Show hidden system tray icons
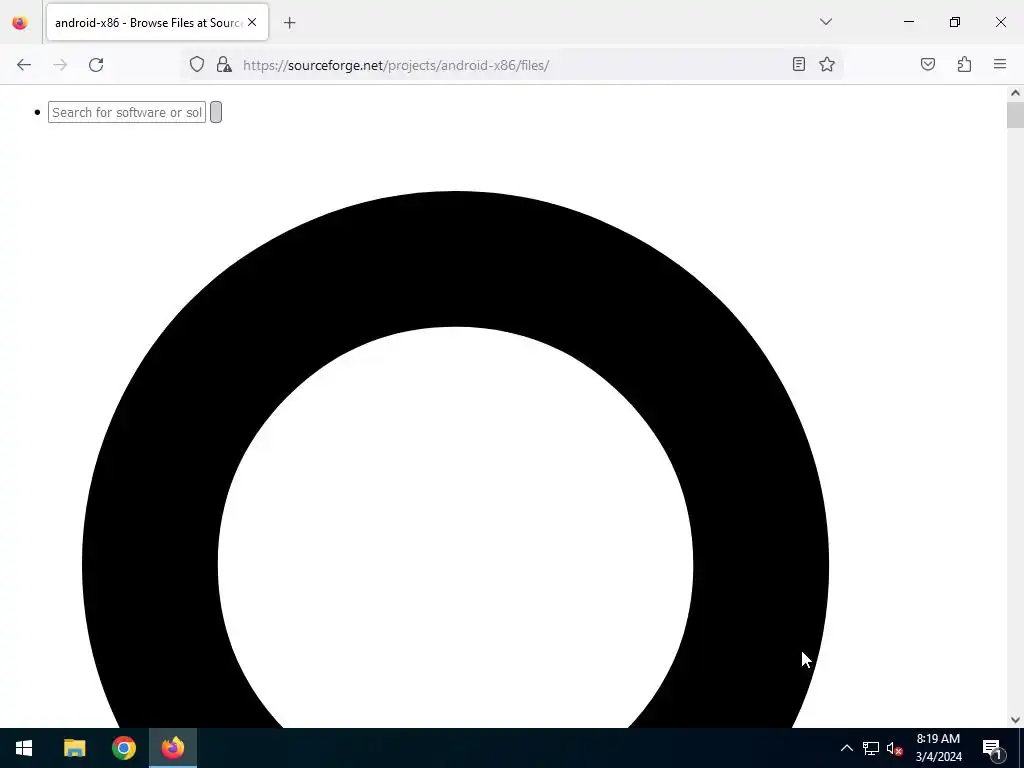The image size is (1024, 768). click(x=846, y=748)
